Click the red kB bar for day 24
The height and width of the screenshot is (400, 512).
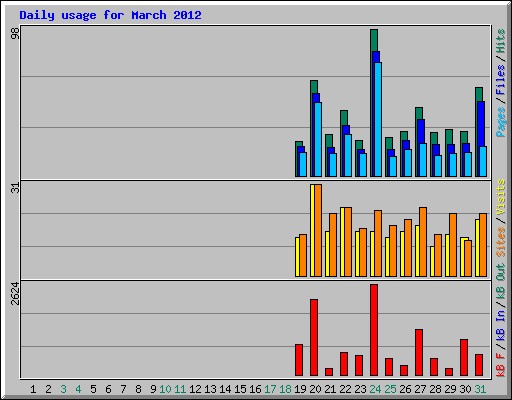[x=374, y=330]
